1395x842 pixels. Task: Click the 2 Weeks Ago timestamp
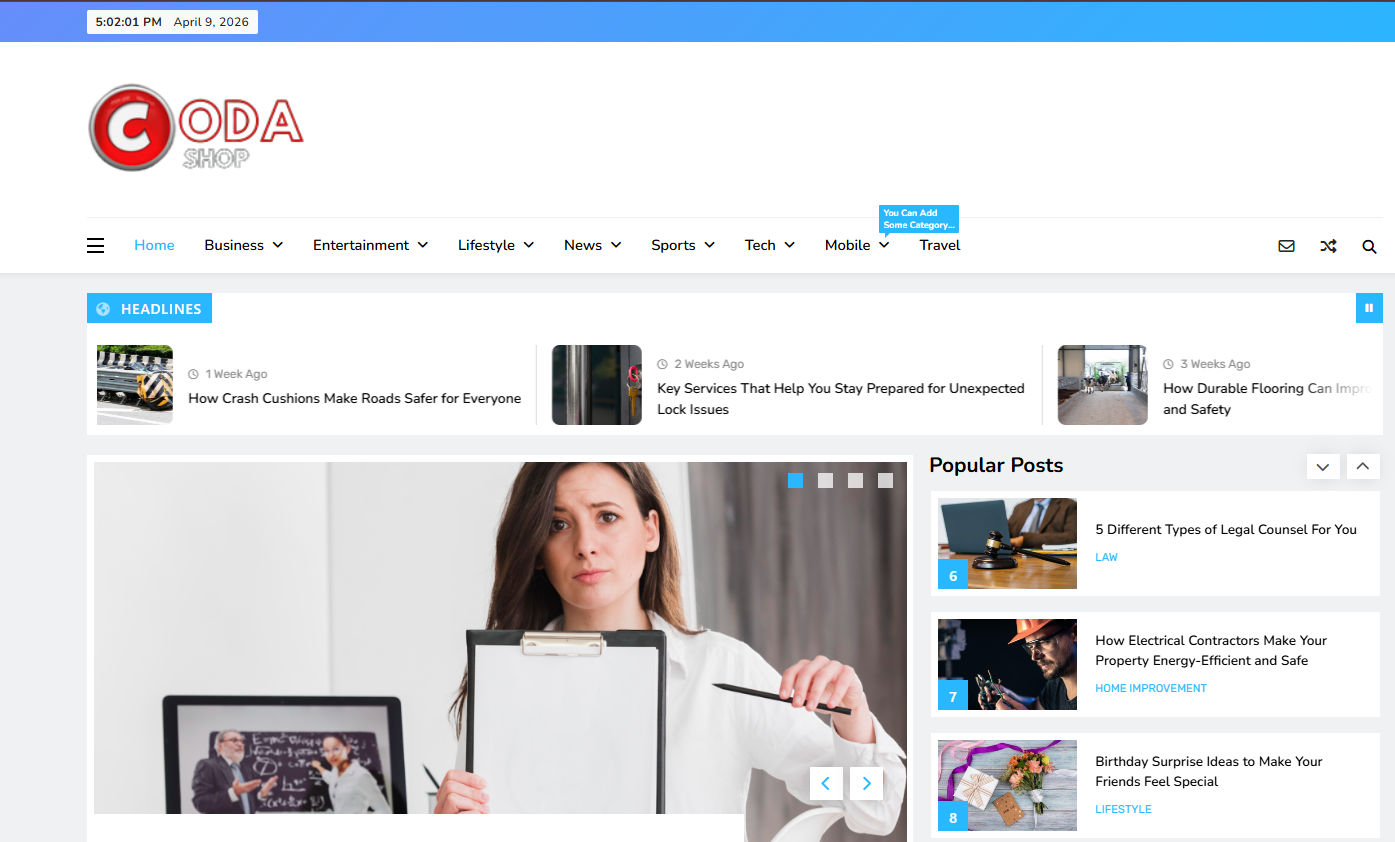[x=709, y=364]
